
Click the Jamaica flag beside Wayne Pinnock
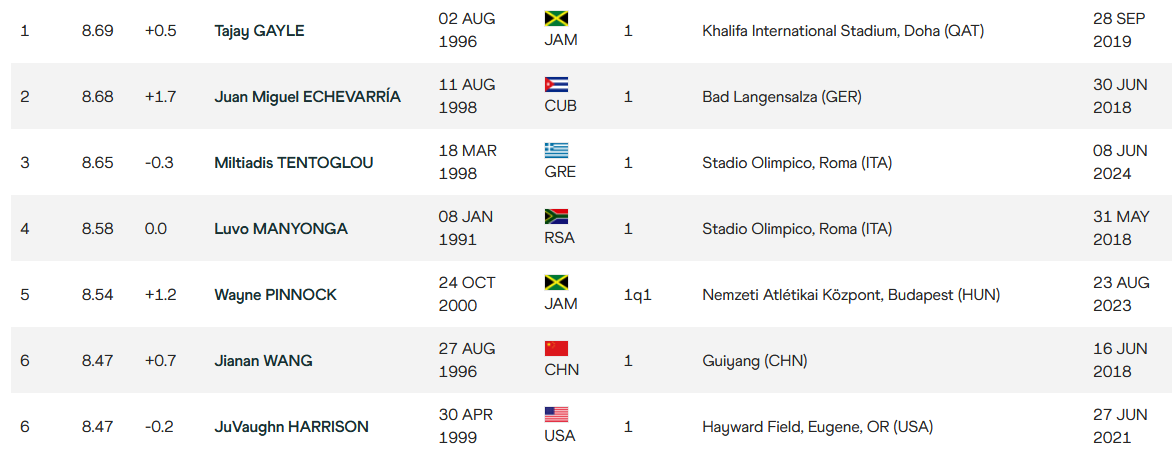coord(556,282)
